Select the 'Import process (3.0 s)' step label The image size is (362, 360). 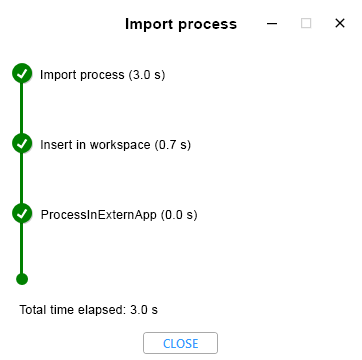tap(103, 75)
